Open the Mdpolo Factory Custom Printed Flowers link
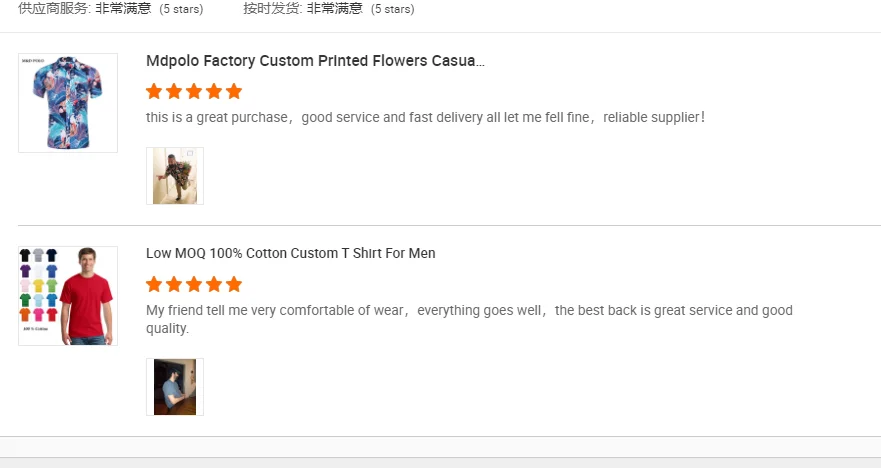The height and width of the screenshot is (468, 881). [x=315, y=61]
